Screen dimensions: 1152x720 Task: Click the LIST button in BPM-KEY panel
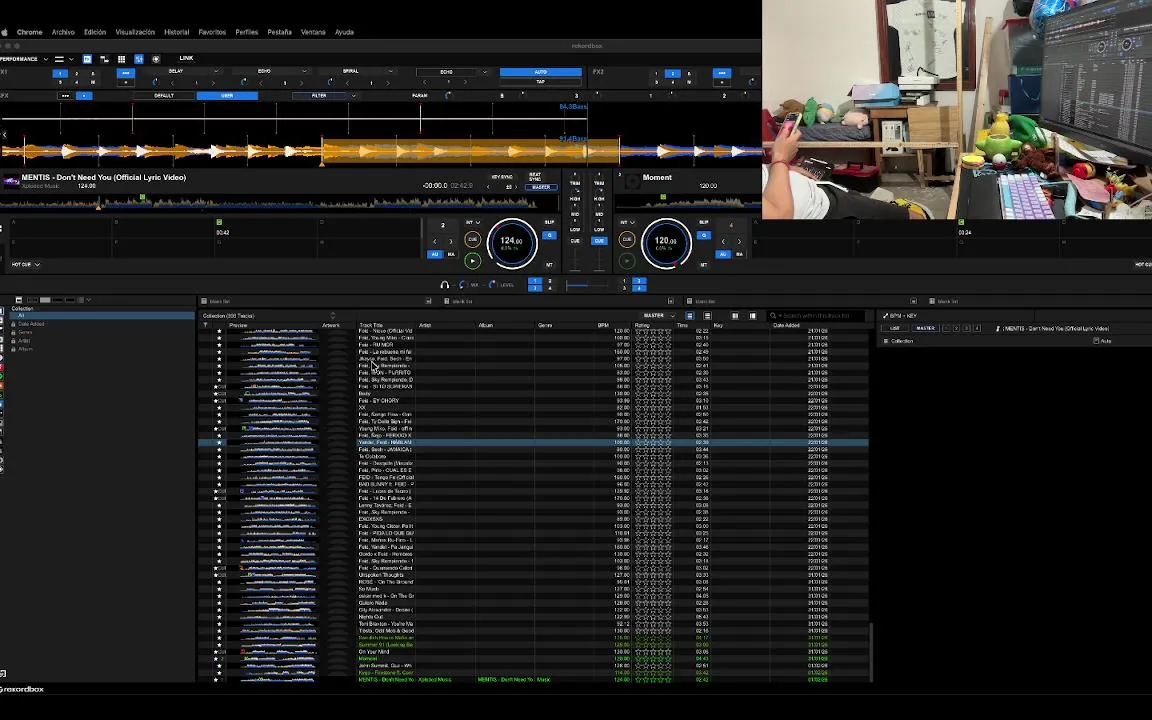point(895,328)
